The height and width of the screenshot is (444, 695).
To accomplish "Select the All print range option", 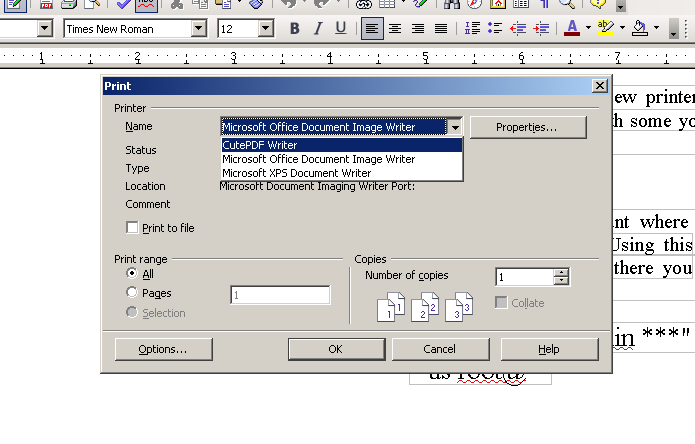I will pyautogui.click(x=132, y=273).
